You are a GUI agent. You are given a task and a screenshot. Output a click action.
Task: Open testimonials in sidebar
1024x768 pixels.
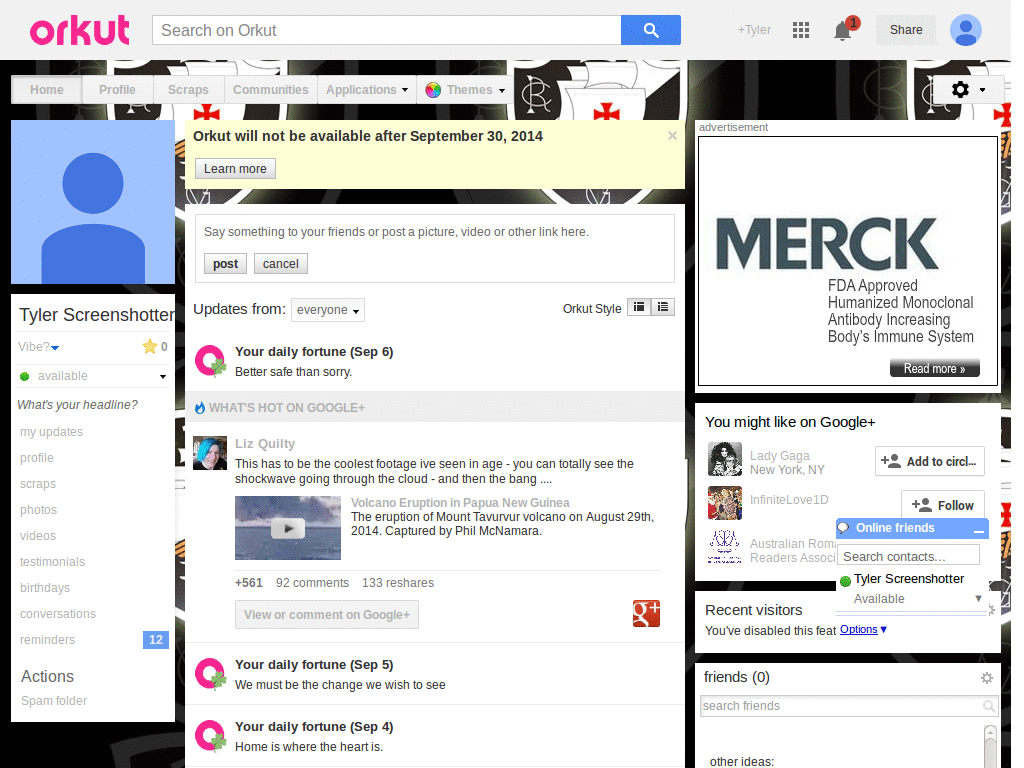tap(52, 562)
